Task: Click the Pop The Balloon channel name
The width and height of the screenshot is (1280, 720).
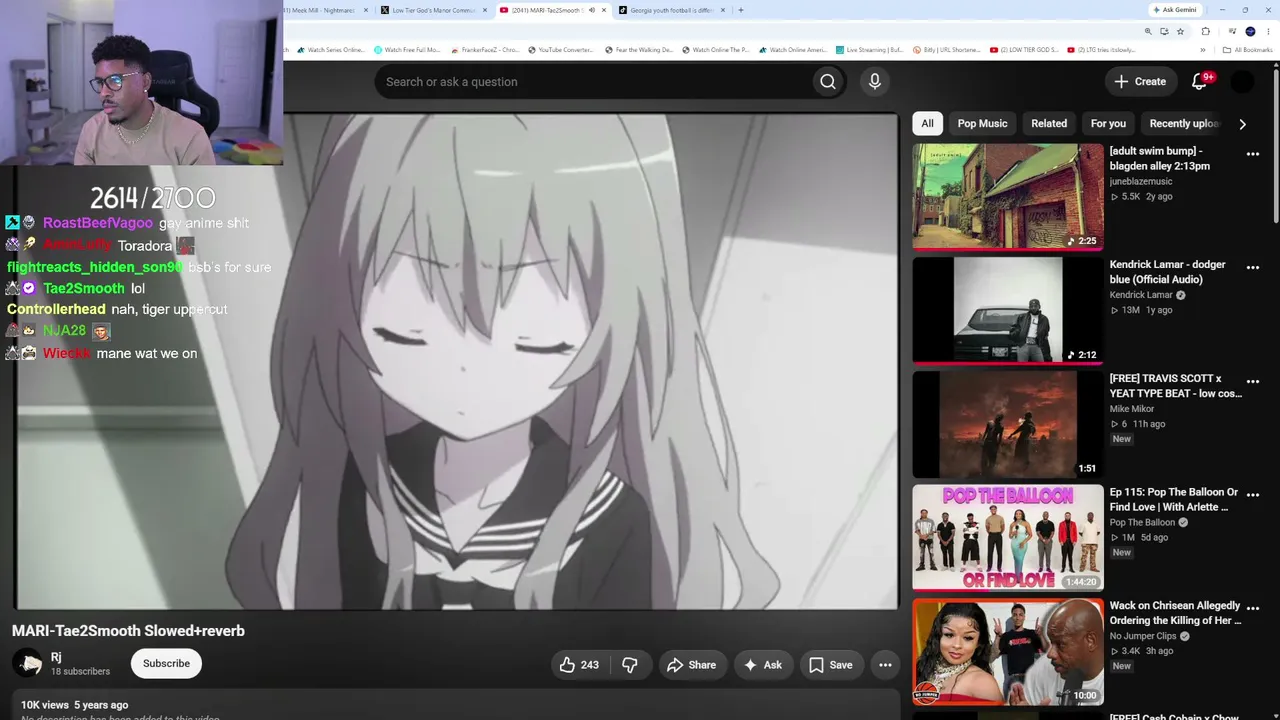Action: point(1141,522)
